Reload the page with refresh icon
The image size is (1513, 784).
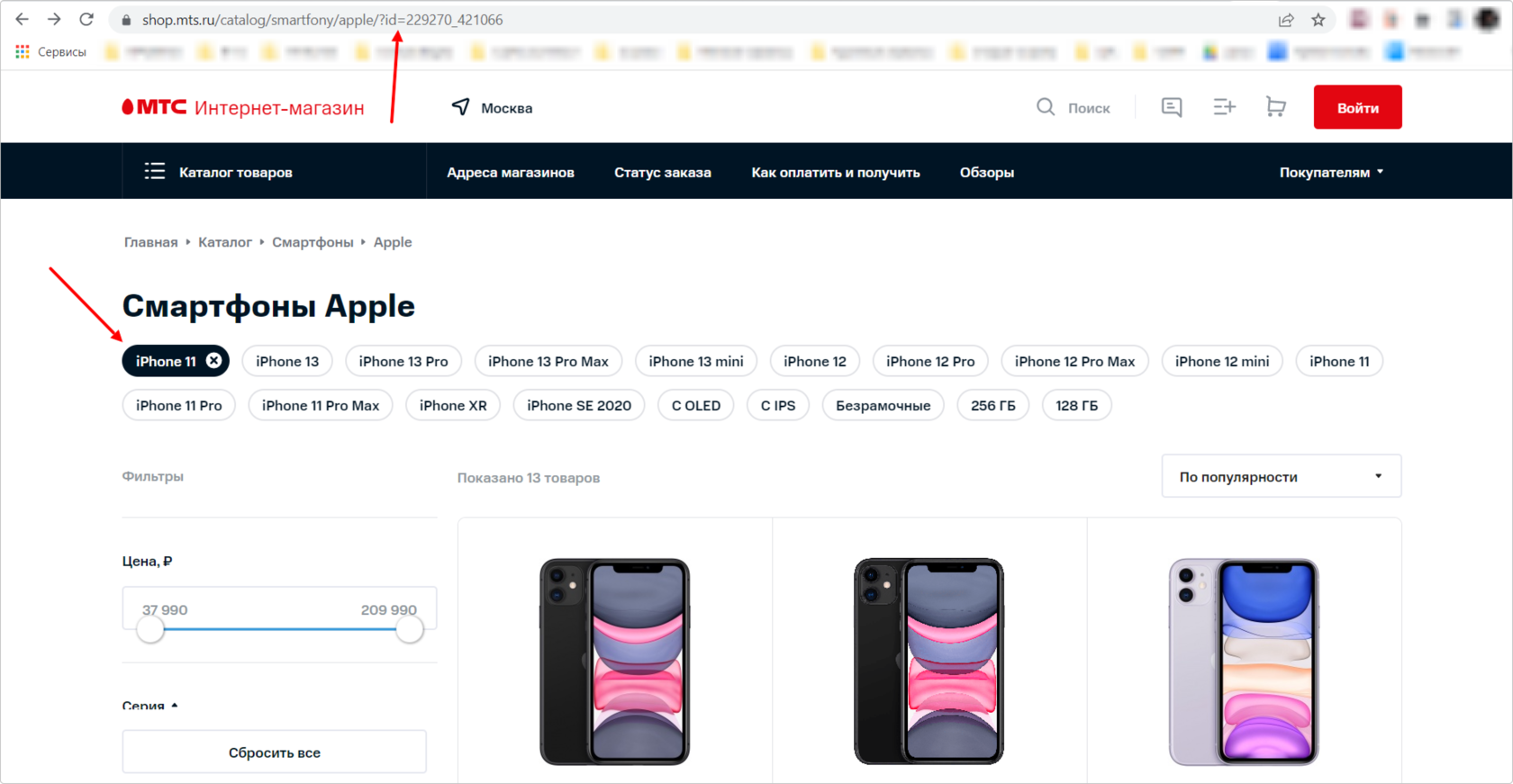(86, 19)
